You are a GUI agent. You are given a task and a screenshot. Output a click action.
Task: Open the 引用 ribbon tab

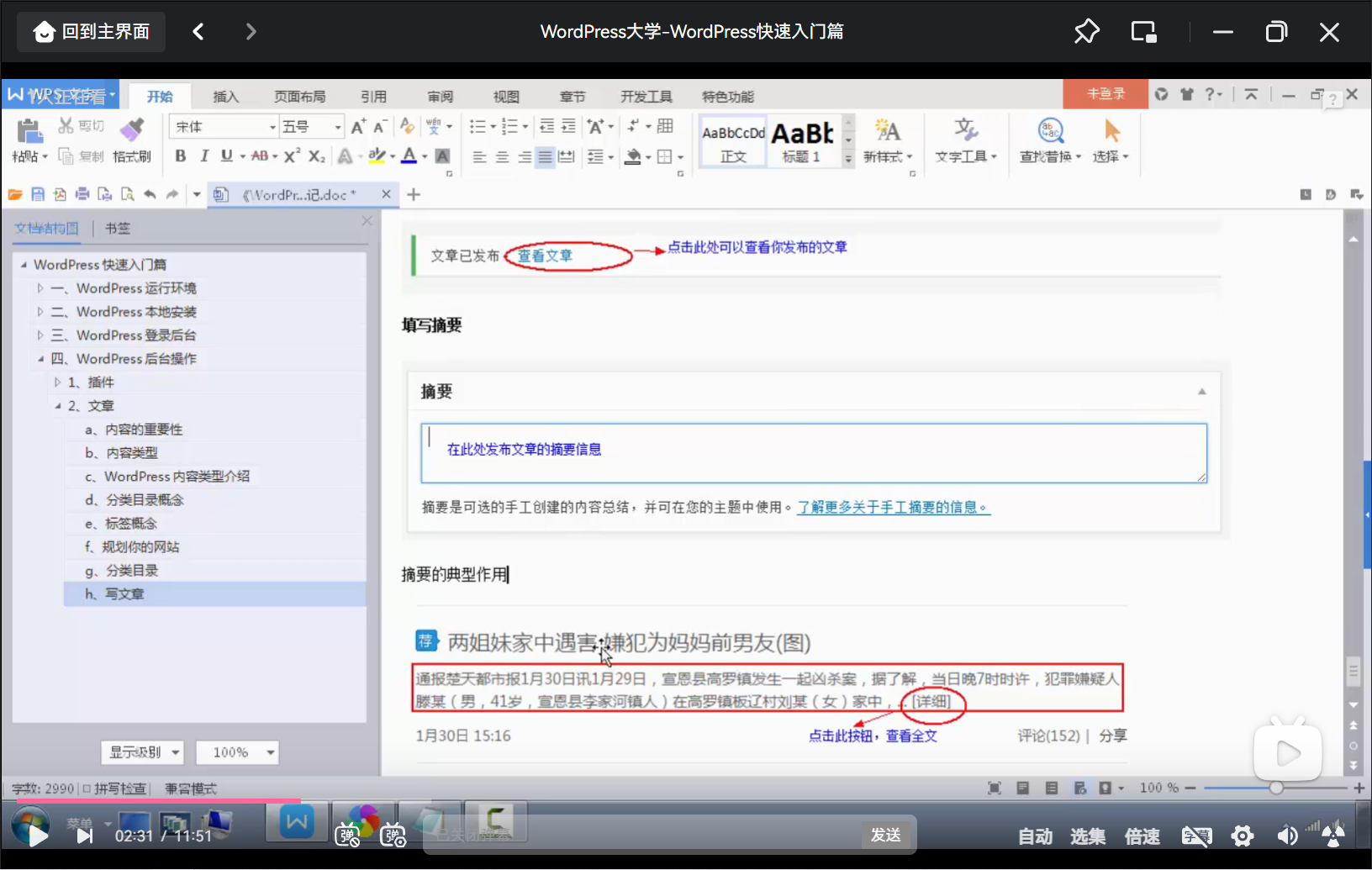(373, 97)
